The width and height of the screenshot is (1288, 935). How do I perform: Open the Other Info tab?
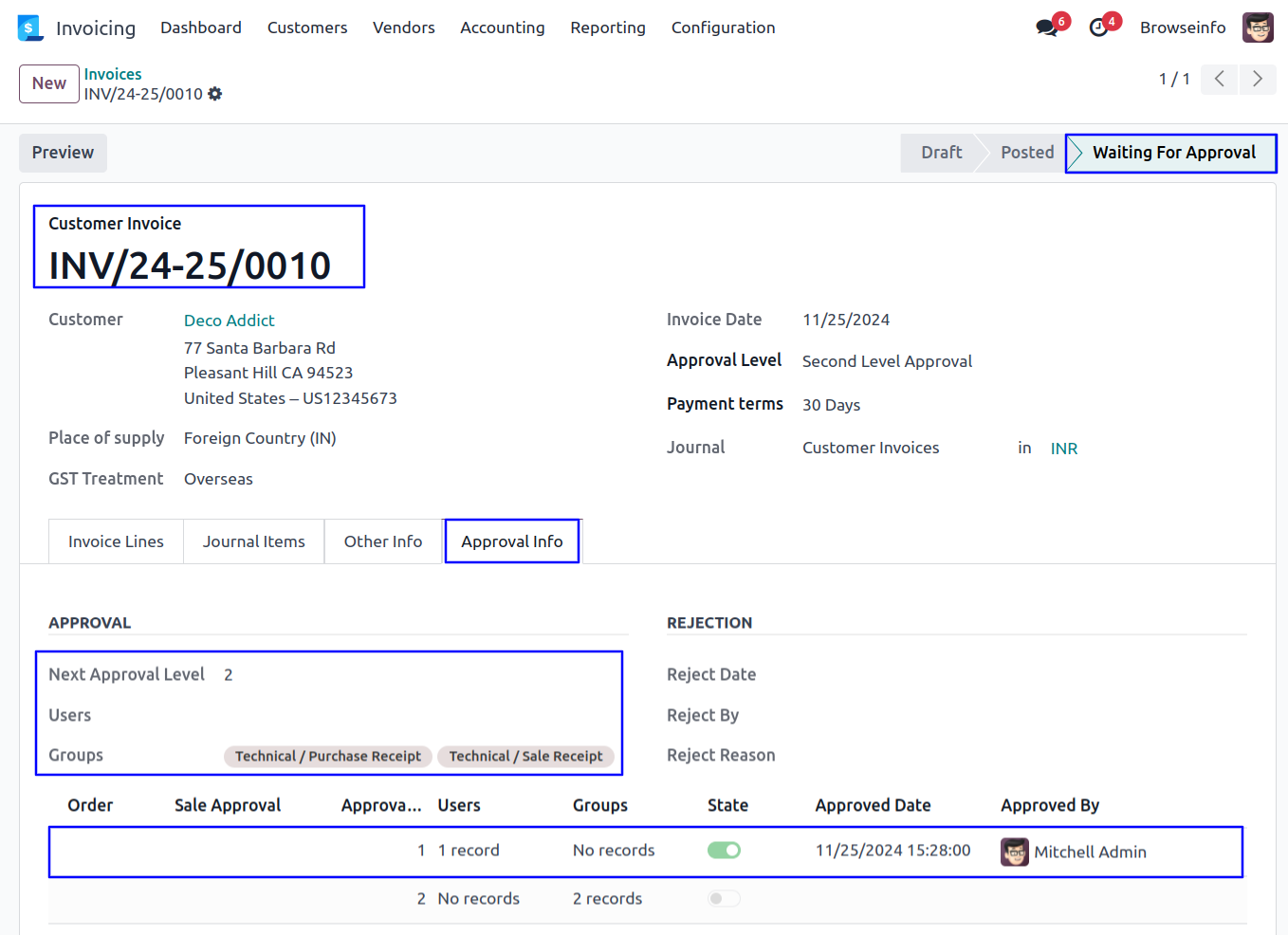click(x=382, y=541)
